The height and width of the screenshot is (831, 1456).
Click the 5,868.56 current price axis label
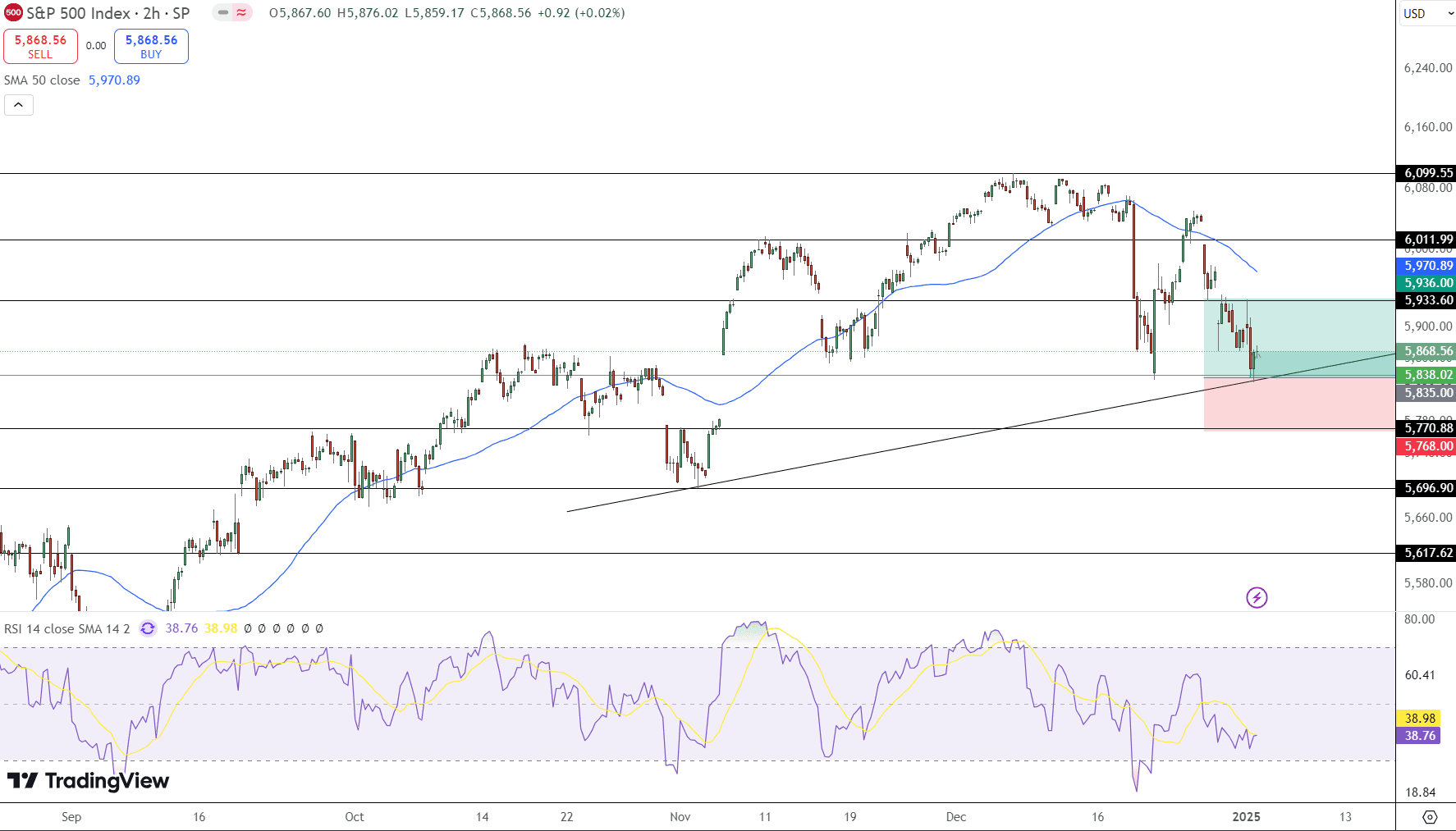click(x=1426, y=351)
